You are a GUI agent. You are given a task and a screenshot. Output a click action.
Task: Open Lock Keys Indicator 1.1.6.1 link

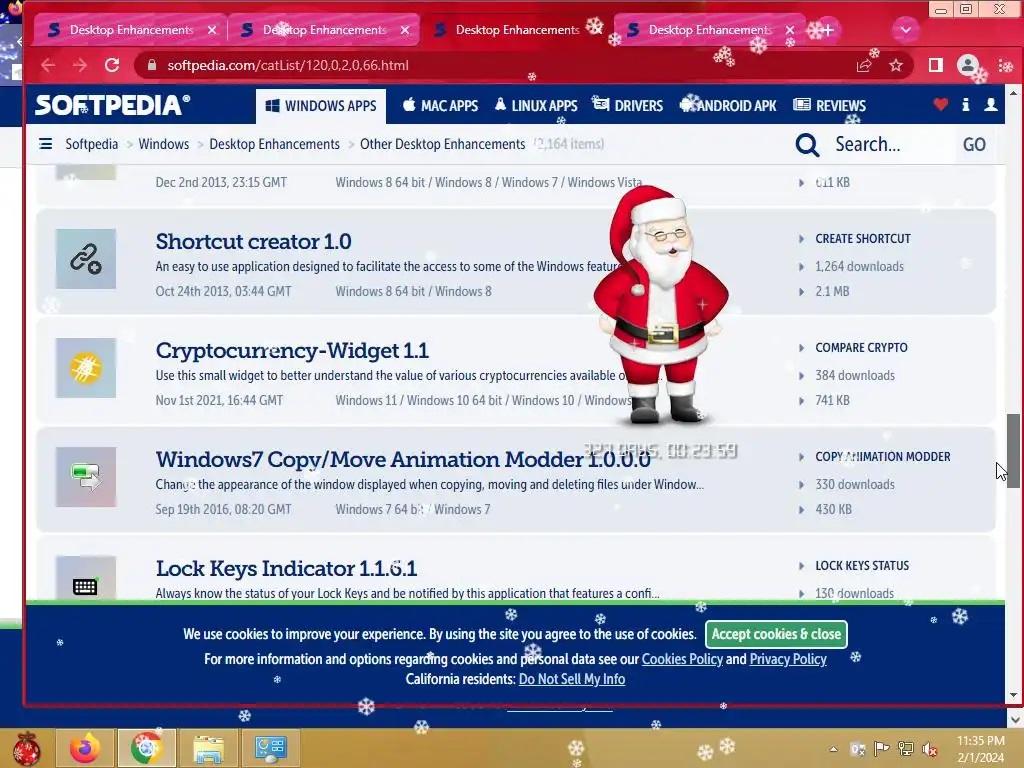click(x=286, y=569)
